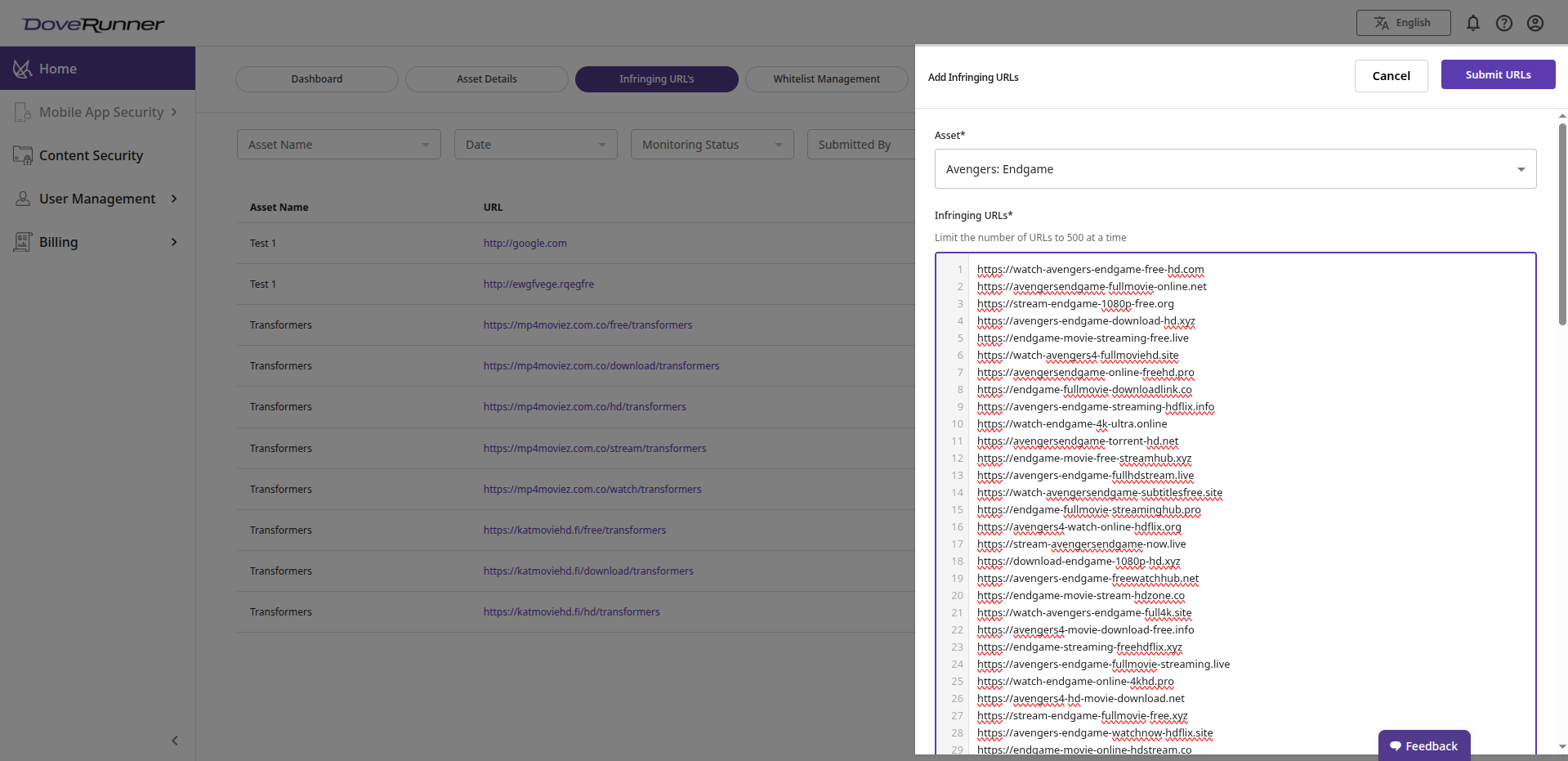Open the Billing sidebar icon
The height and width of the screenshot is (761, 1568).
22,242
